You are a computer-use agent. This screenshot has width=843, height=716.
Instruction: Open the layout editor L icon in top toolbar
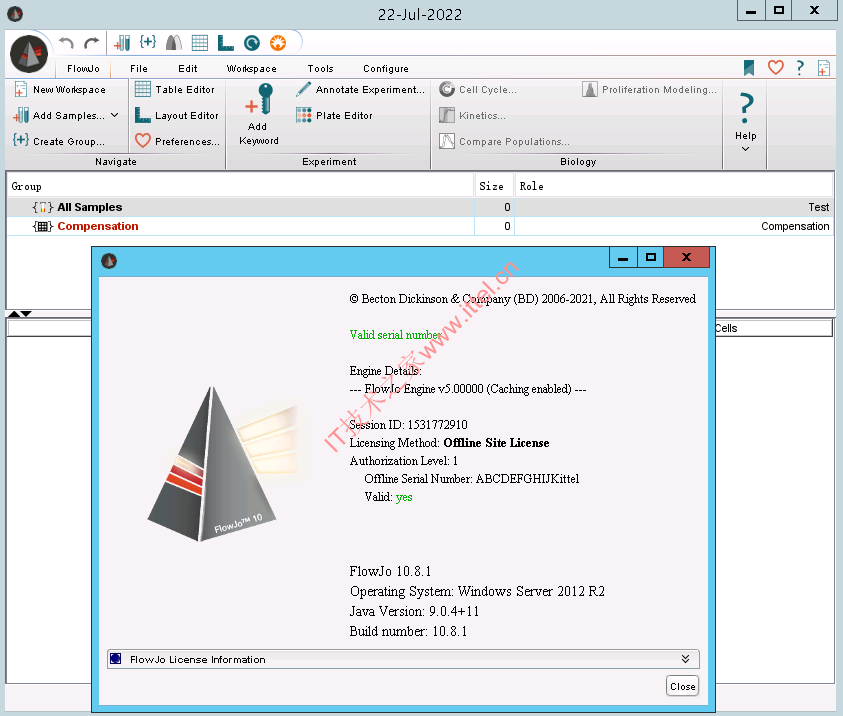225,43
